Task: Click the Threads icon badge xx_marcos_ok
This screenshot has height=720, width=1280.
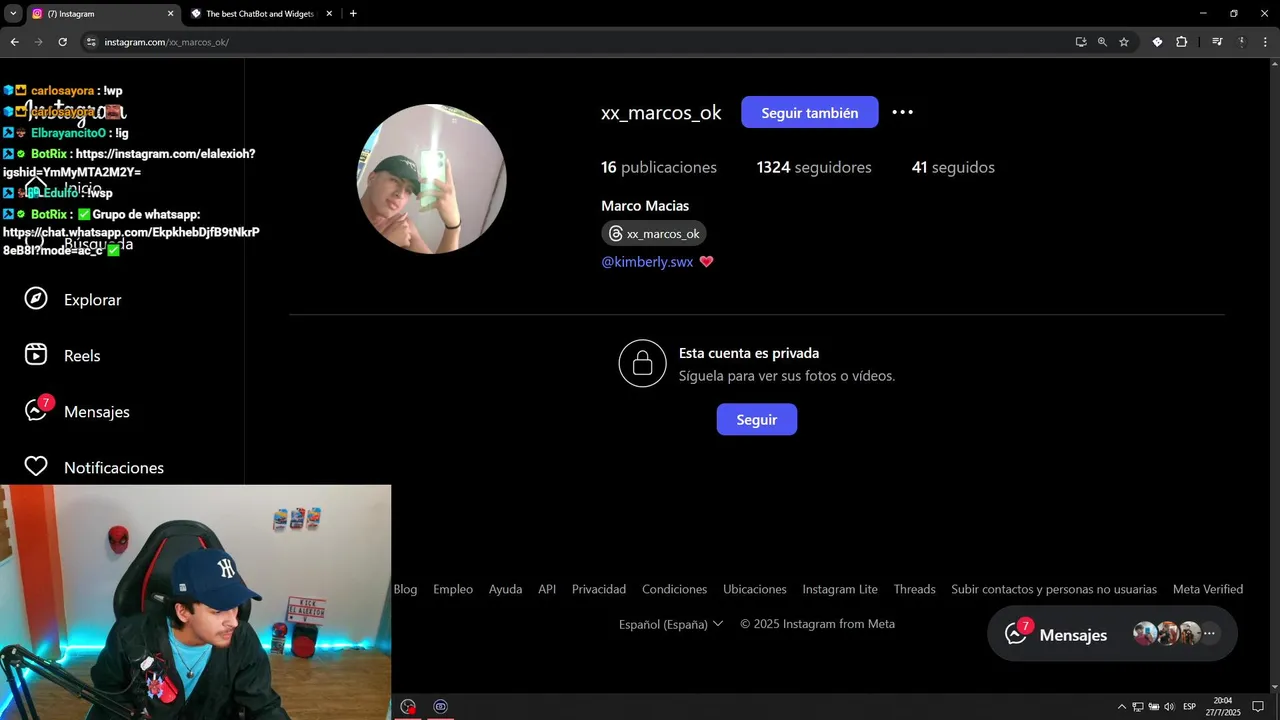Action: click(653, 233)
